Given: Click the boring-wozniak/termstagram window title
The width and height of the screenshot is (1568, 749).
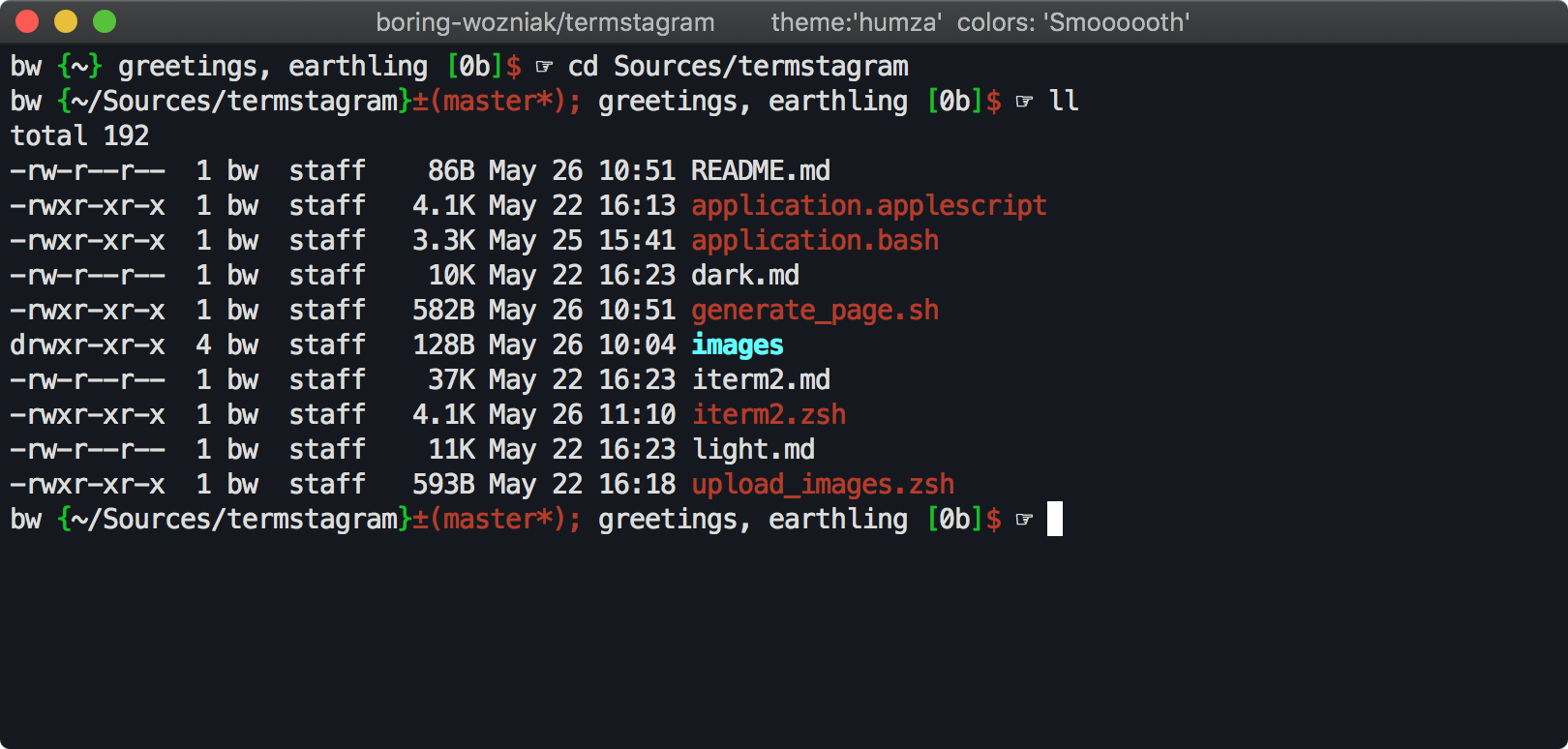Looking at the screenshot, I should pyautogui.click(x=545, y=22).
